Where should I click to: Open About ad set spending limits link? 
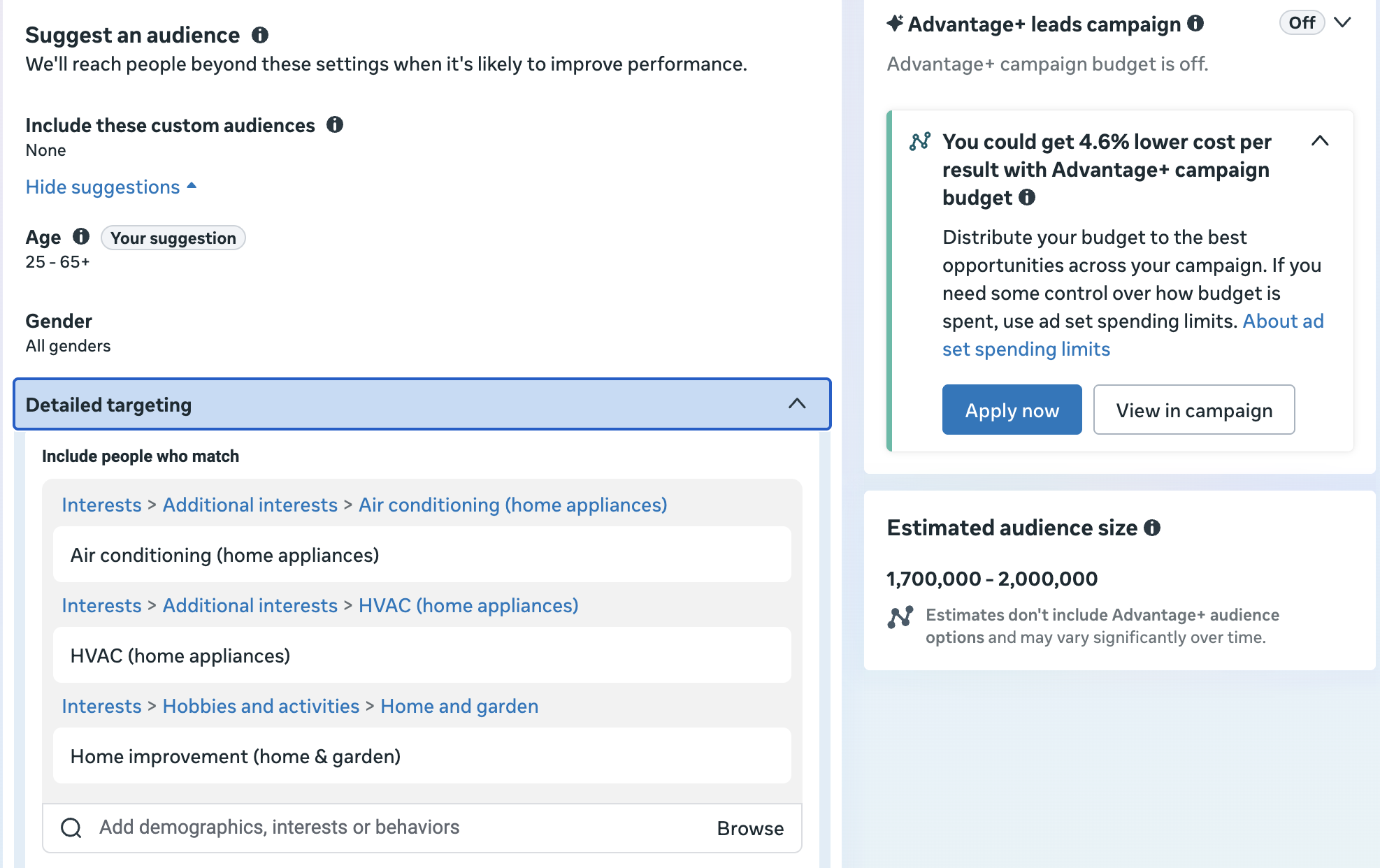(1133, 335)
